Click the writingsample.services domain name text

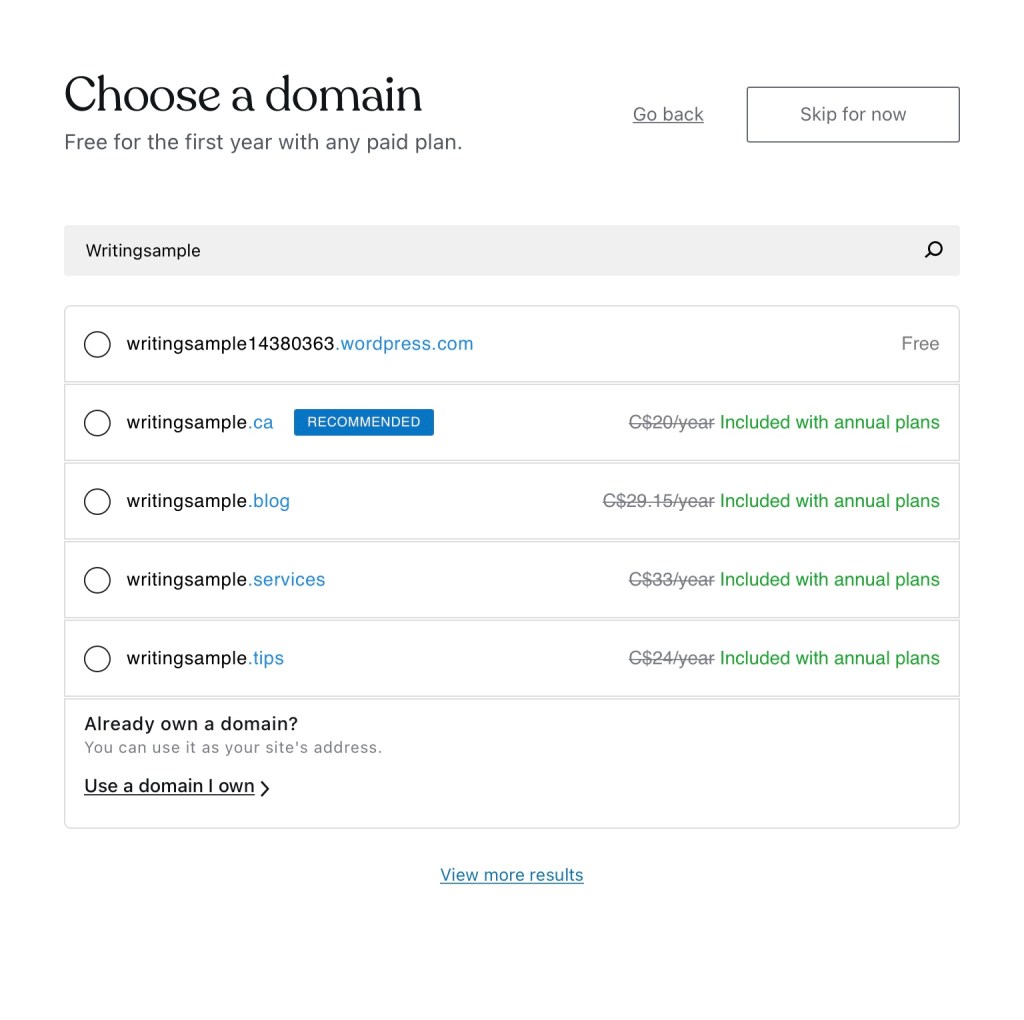click(225, 580)
